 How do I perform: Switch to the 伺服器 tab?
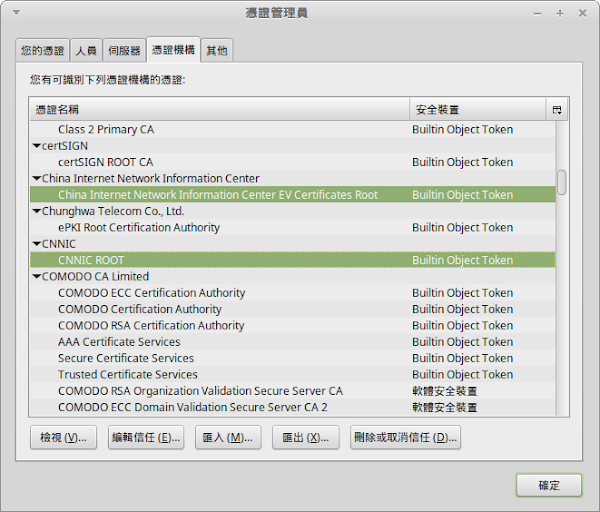click(x=124, y=50)
